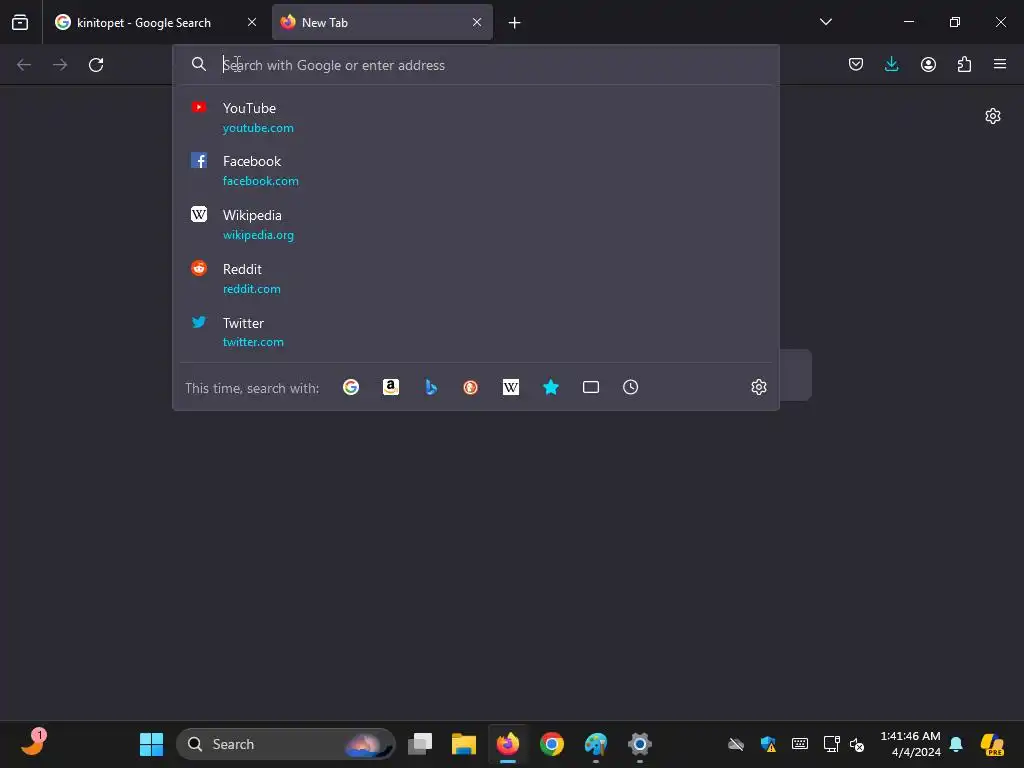Image resolution: width=1024 pixels, height=768 pixels.
Task: Personalize new tab page with gear
Action: 993,116
